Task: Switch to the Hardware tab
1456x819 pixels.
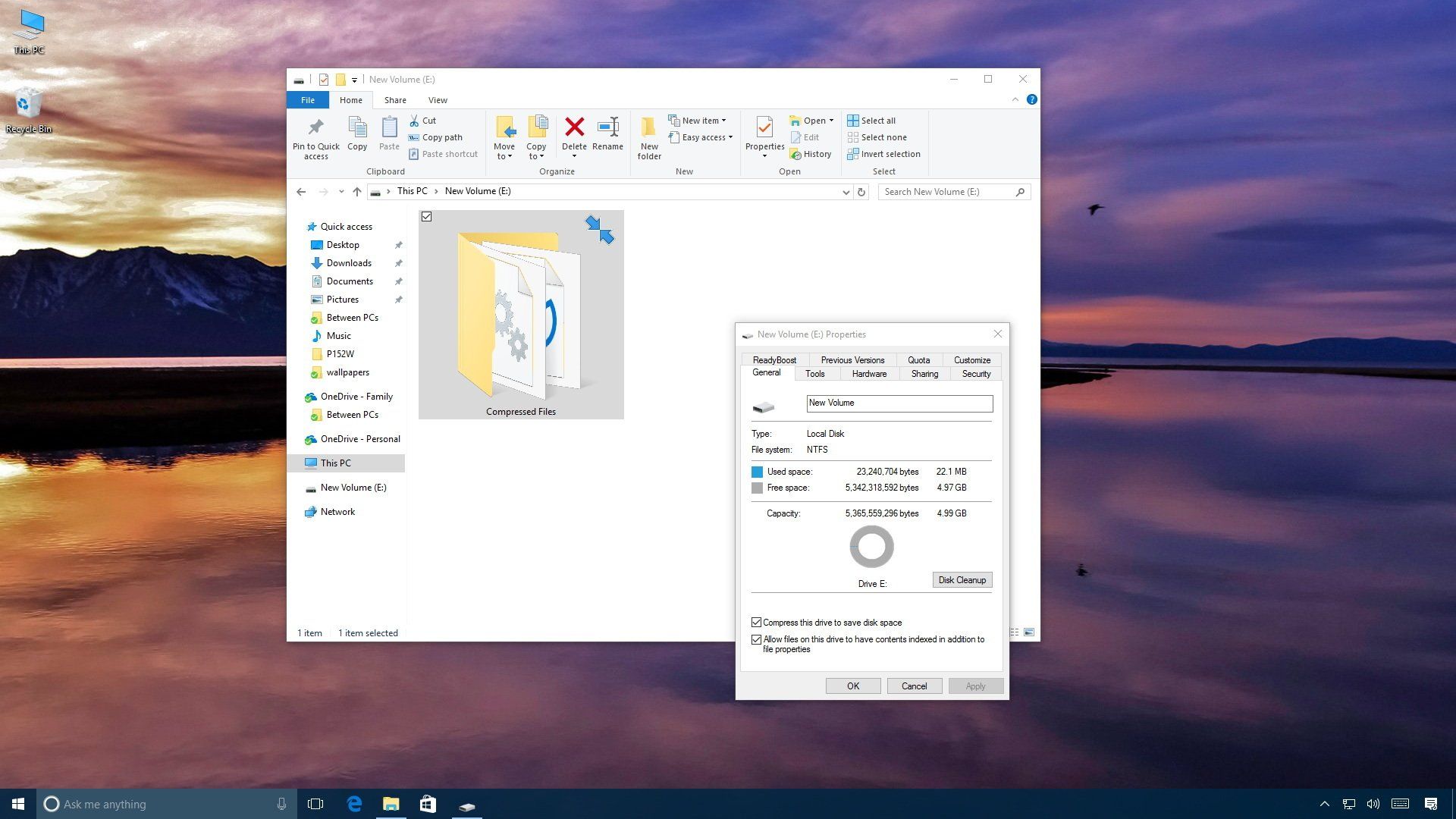Action: (x=869, y=373)
